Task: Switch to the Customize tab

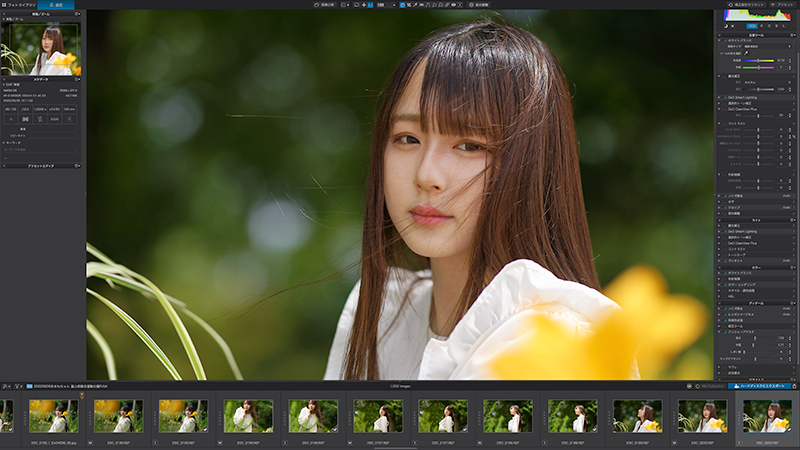Action: point(57,5)
